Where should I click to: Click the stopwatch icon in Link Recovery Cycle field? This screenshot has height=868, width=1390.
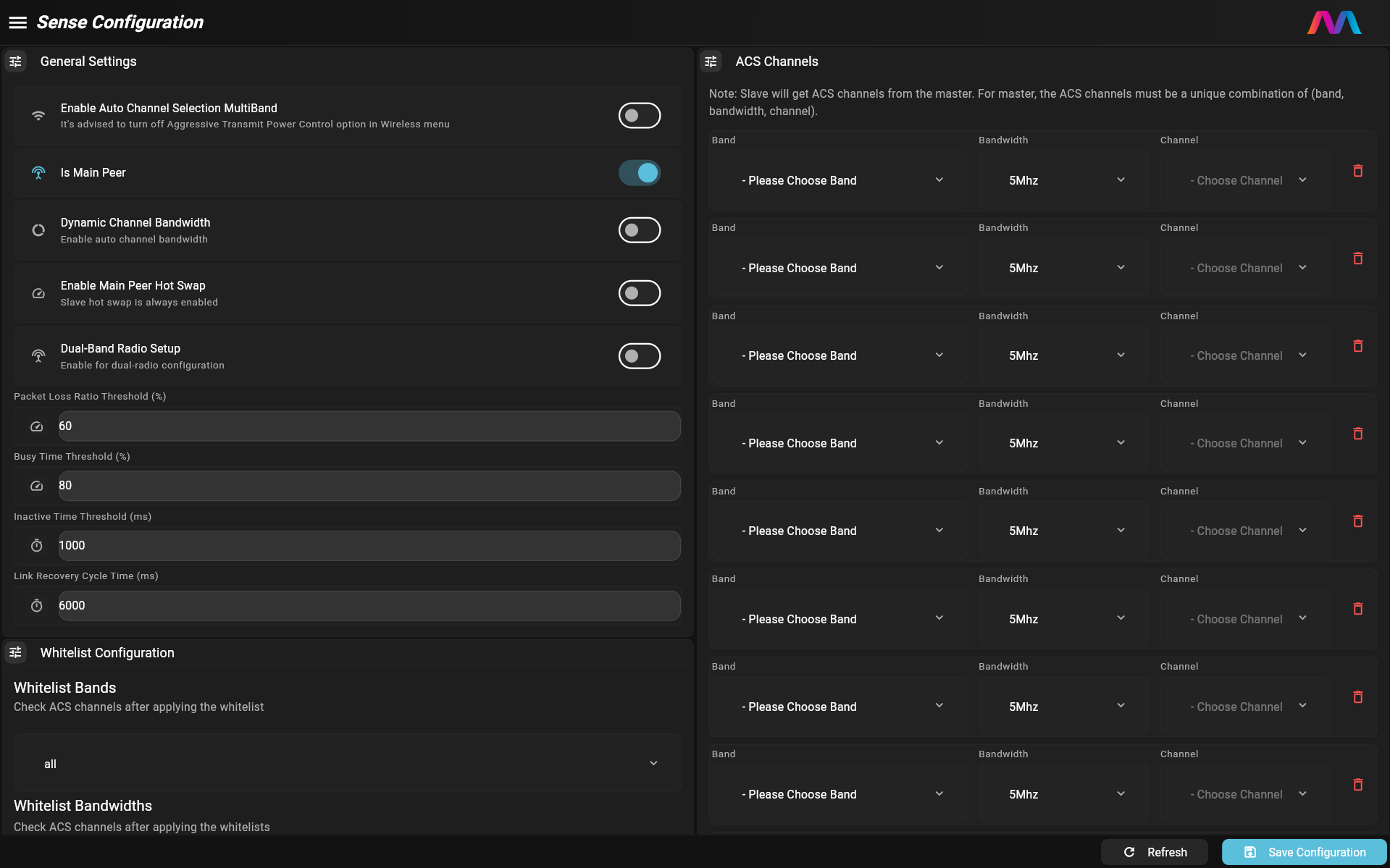tap(36, 605)
